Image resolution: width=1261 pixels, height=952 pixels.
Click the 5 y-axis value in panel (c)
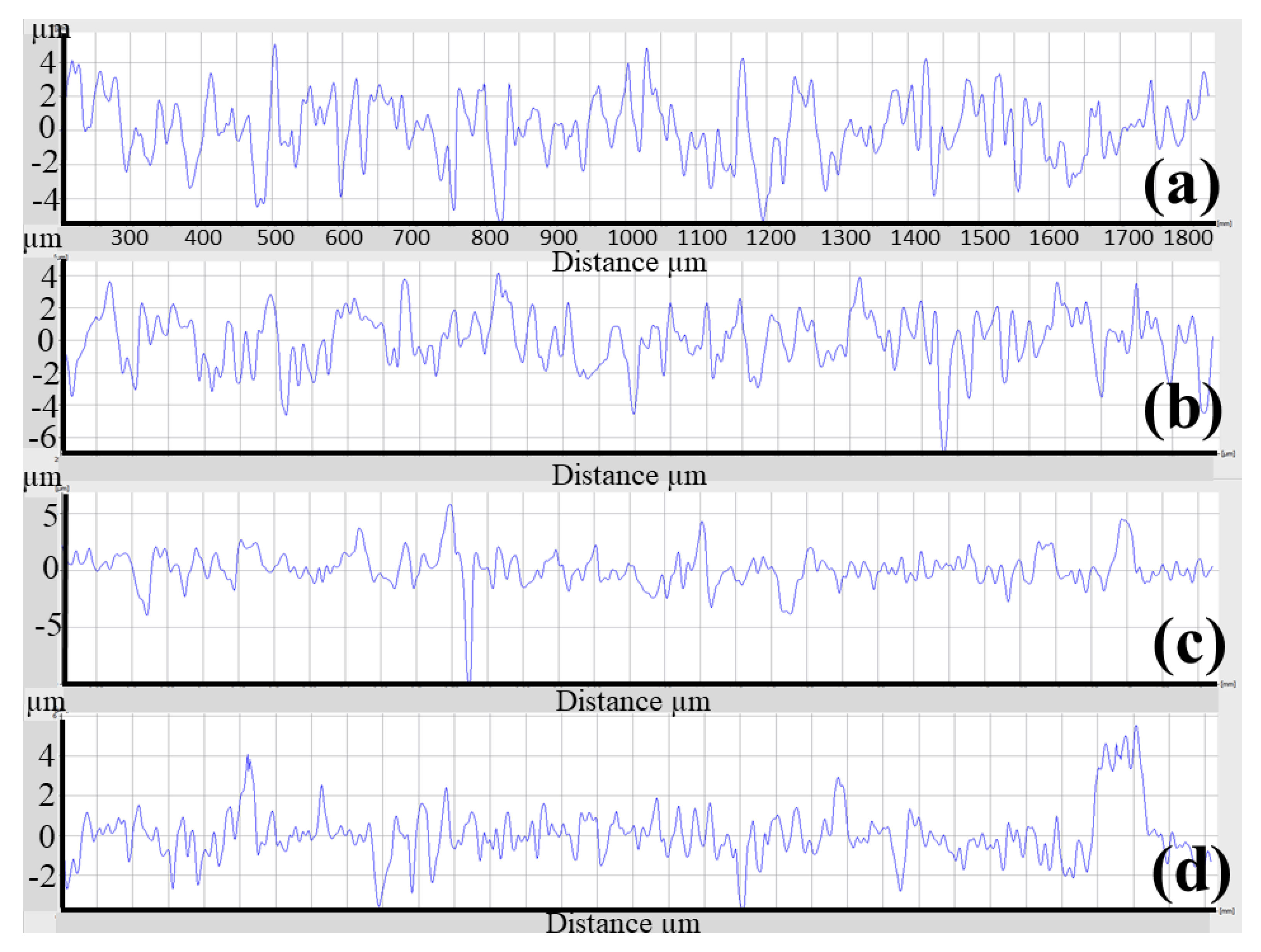click(51, 516)
